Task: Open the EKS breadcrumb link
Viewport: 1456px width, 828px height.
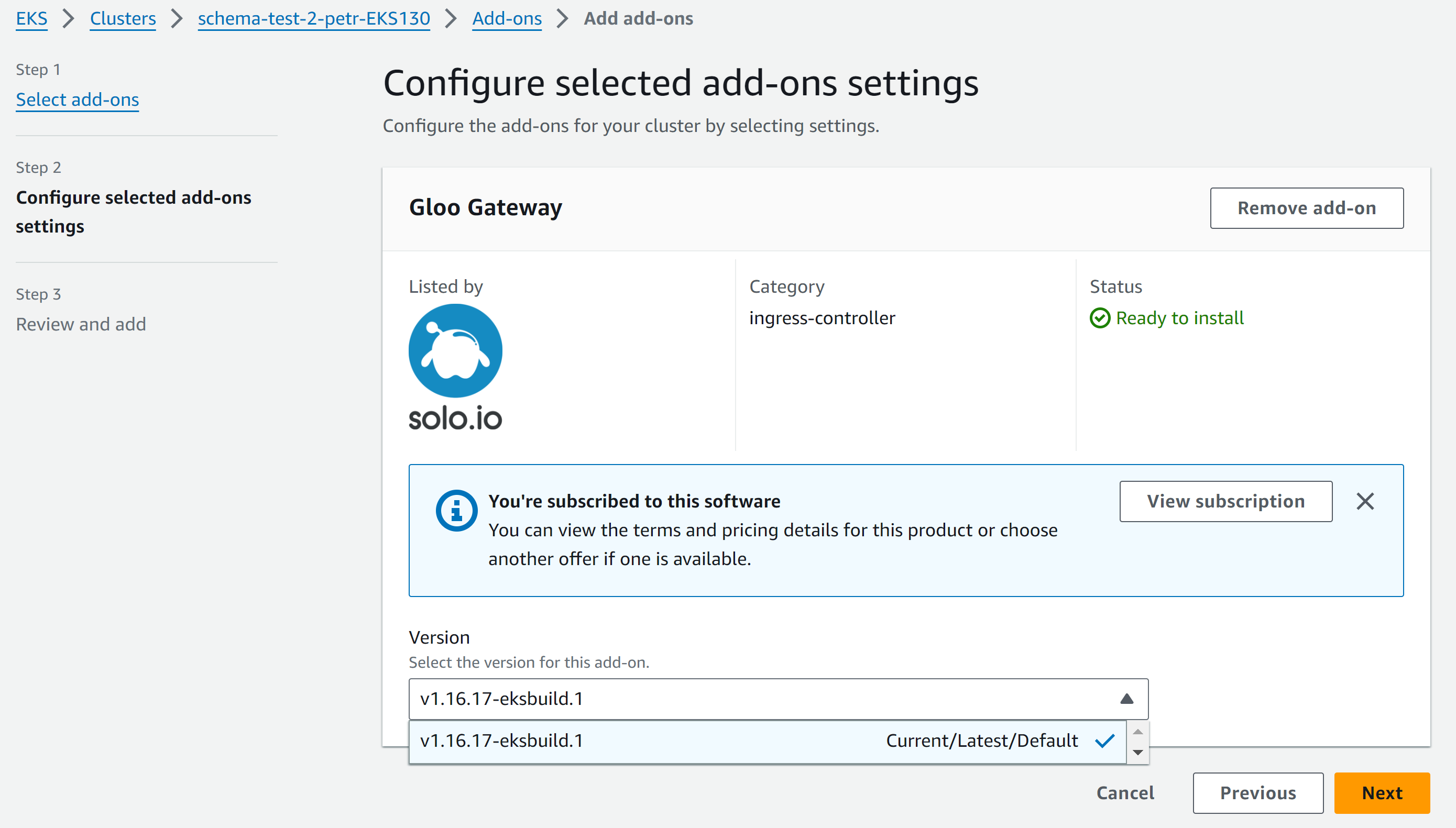Action: coord(31,18)
